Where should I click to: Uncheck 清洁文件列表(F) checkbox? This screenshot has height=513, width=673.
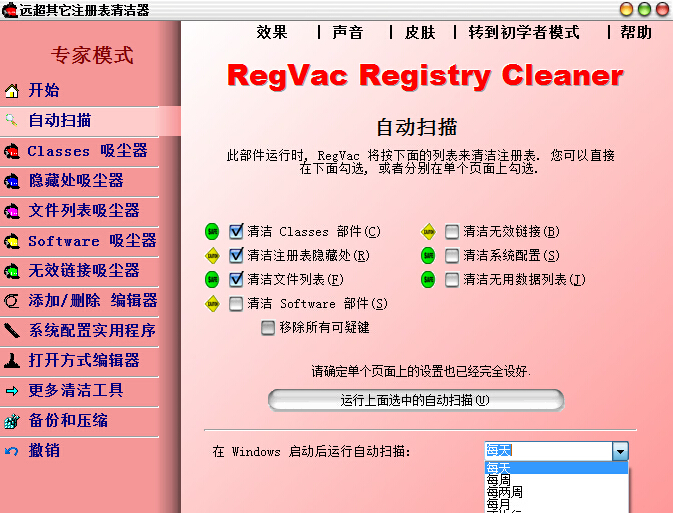coord(236,279)
